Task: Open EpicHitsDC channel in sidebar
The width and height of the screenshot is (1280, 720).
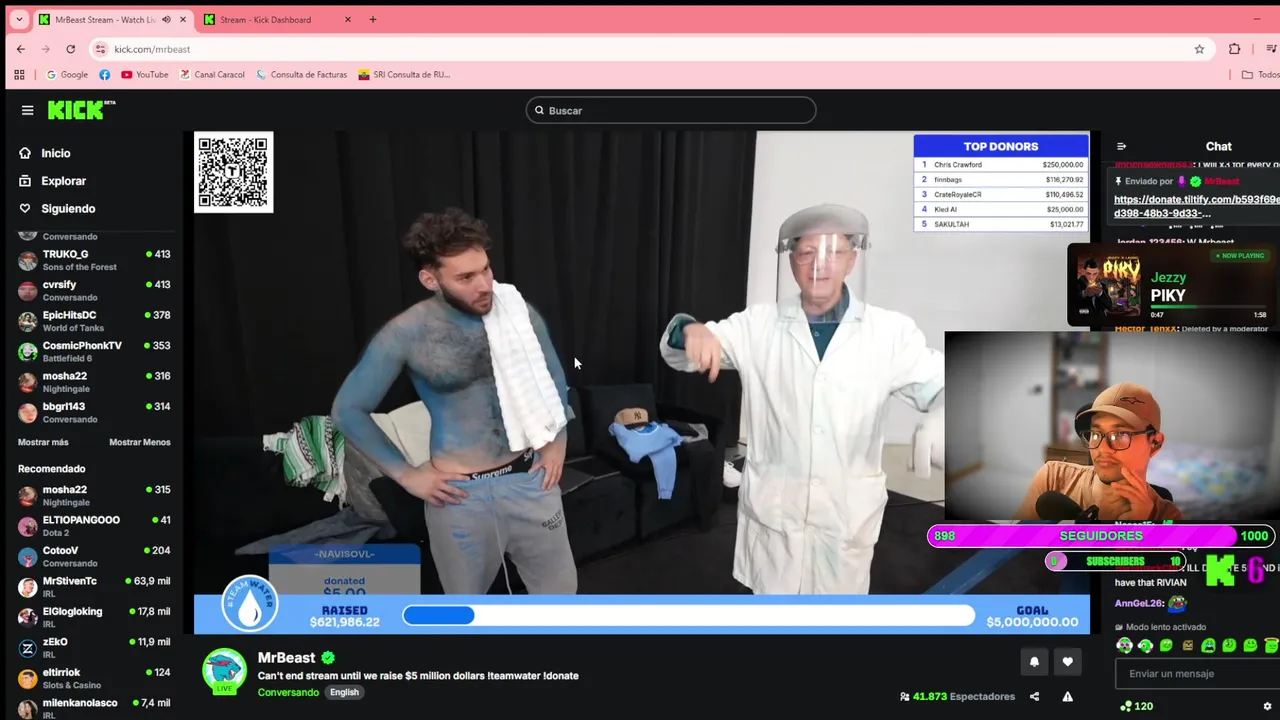Action: tap(94, 321)
